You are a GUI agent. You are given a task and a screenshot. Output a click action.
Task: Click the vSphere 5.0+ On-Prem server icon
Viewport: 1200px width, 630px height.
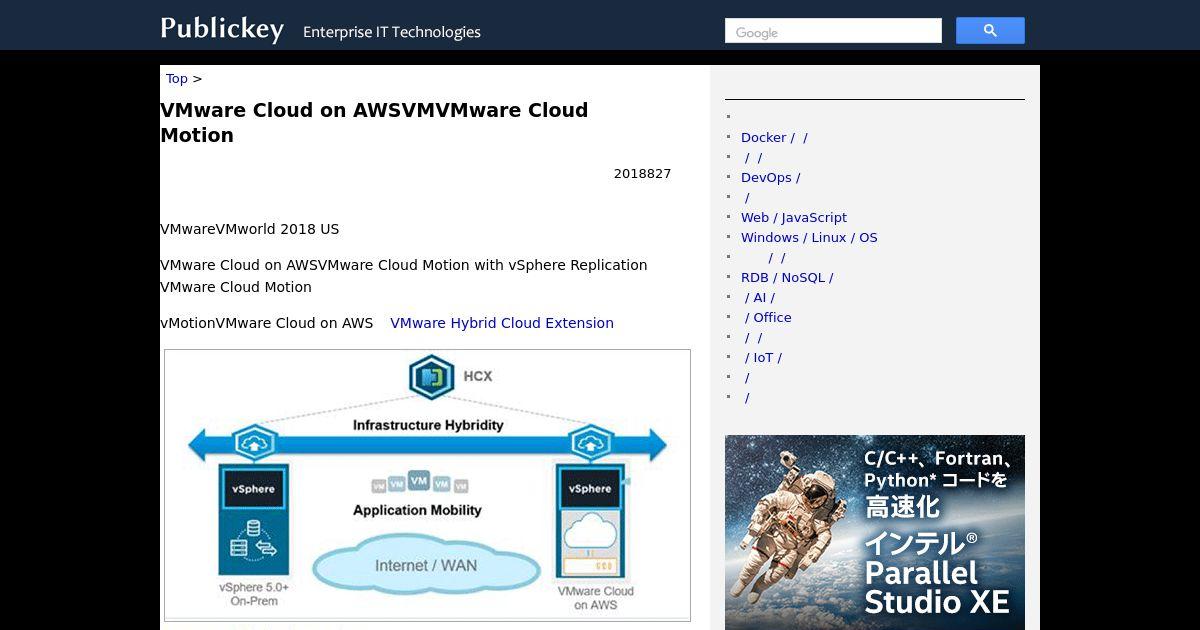click(254, 520)
